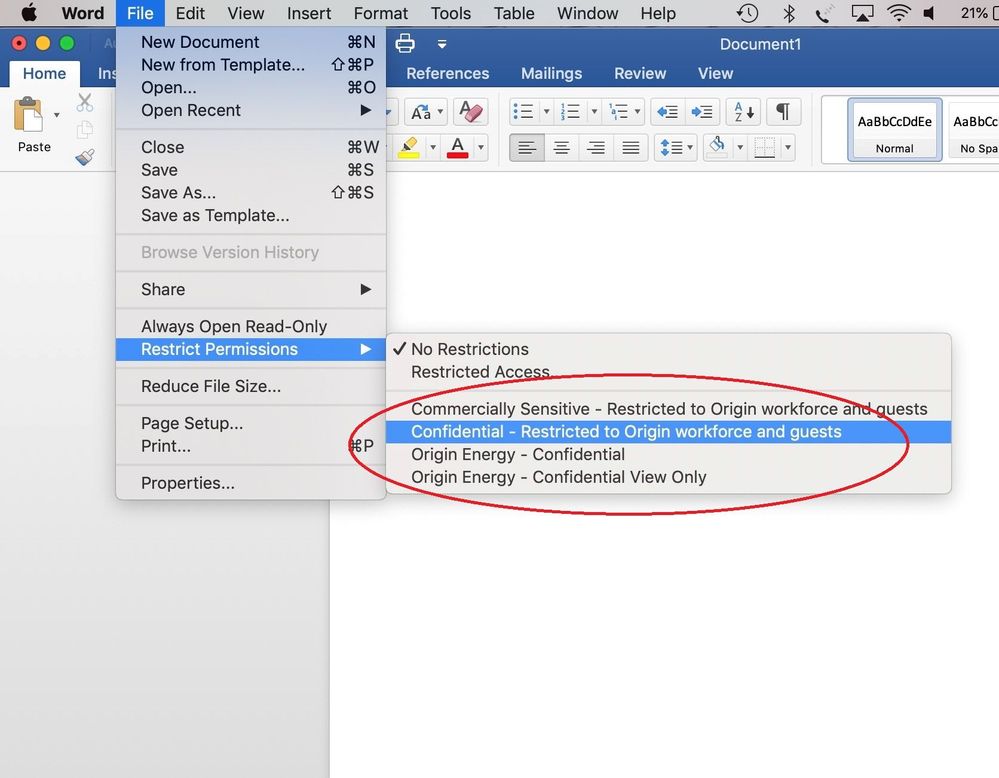
Task: Choose Reduce File Size...
Action: (251, 386)
